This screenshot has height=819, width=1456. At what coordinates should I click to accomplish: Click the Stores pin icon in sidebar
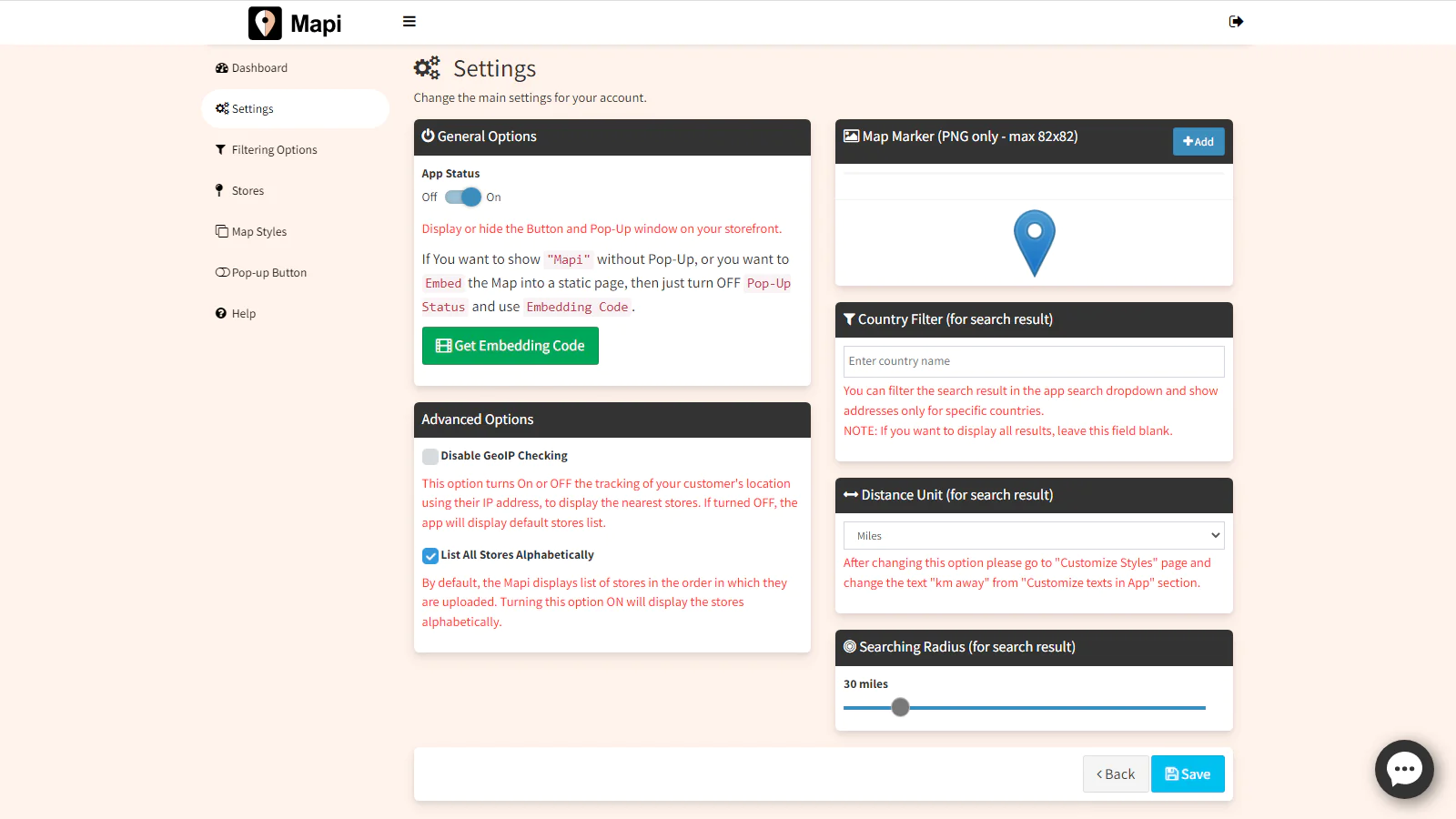[x=218, y=190]
